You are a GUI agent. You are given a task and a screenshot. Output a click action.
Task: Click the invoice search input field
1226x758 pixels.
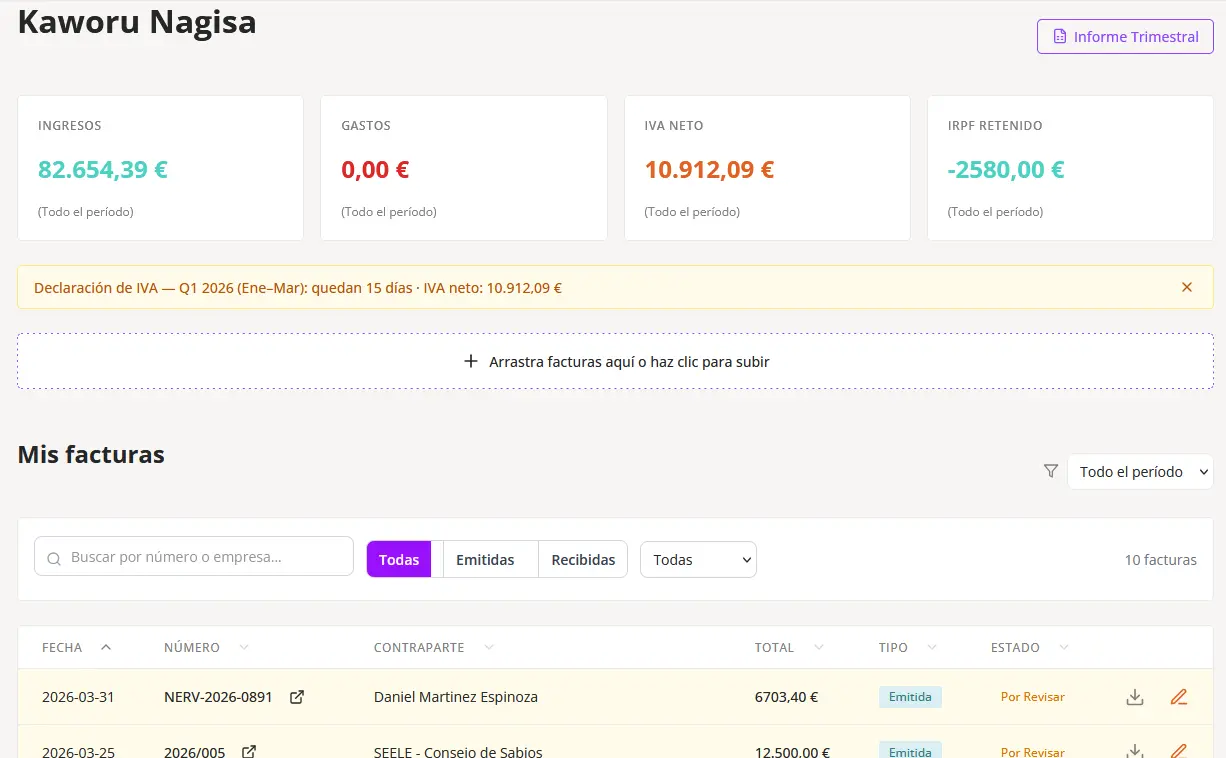[x=193, y=556]
